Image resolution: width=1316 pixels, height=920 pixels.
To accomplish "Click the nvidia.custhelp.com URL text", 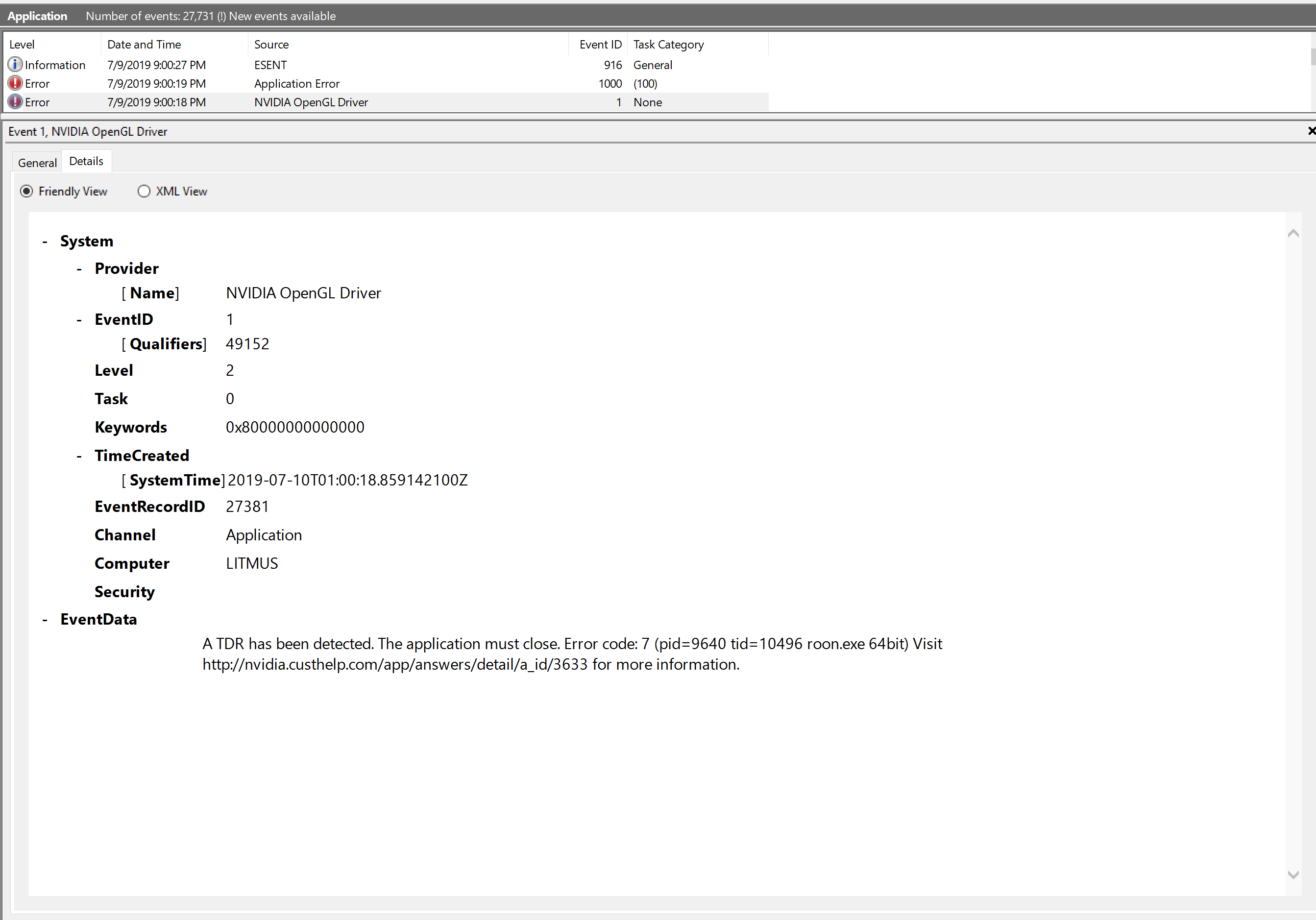I will point(395,664).
